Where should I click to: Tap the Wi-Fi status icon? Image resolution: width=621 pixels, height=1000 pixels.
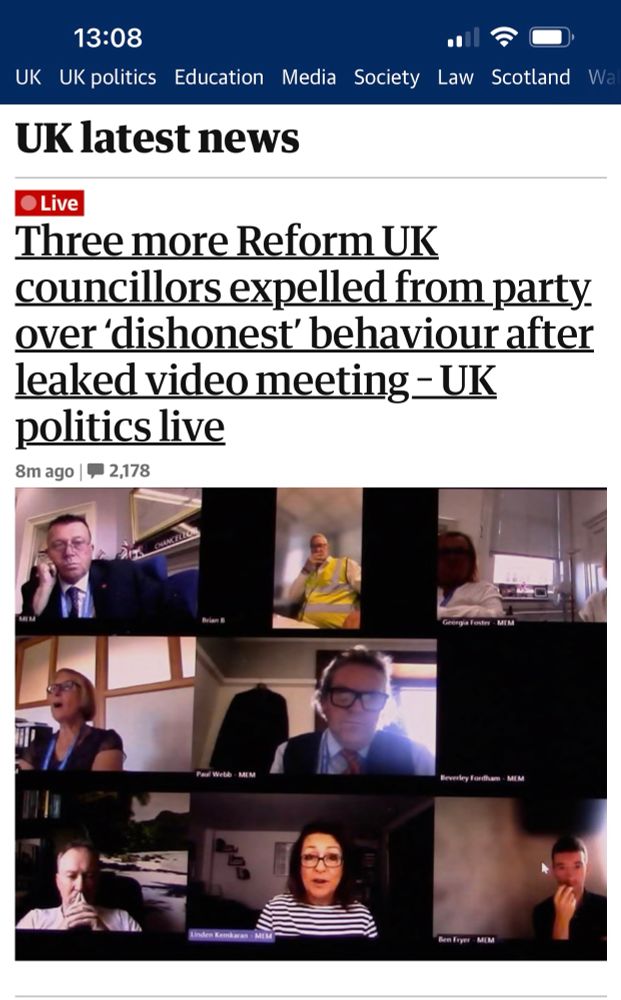pos(504,38)
